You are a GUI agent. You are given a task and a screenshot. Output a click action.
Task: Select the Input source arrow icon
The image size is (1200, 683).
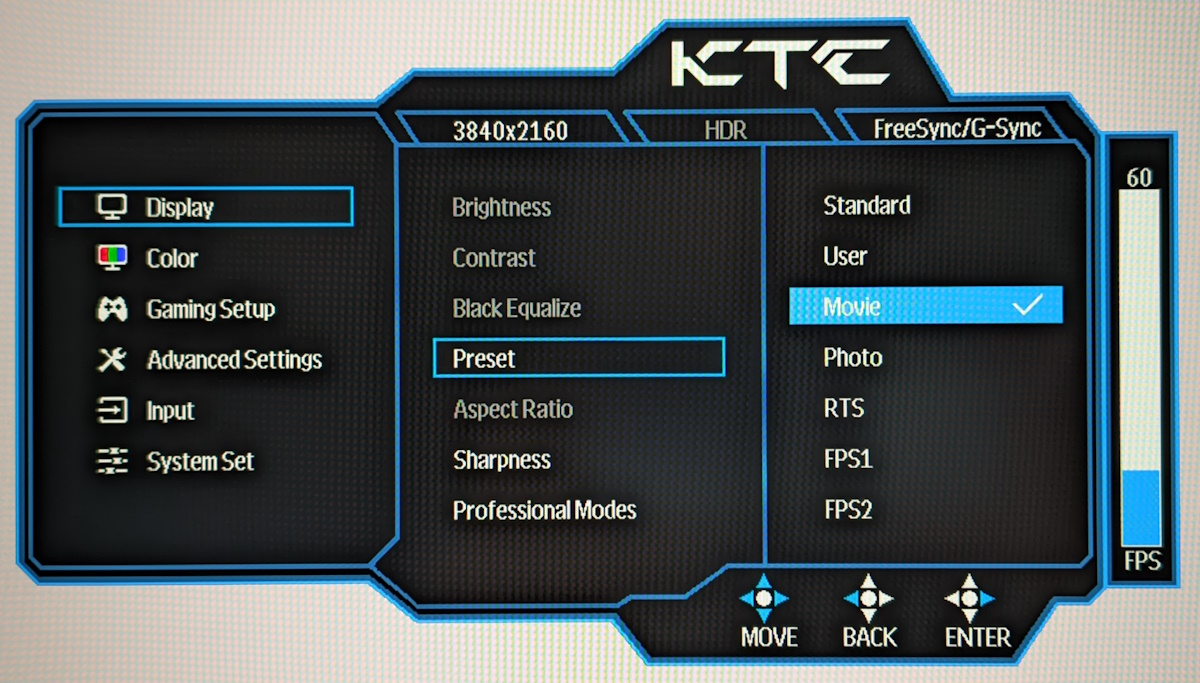(x=111, y=411)
